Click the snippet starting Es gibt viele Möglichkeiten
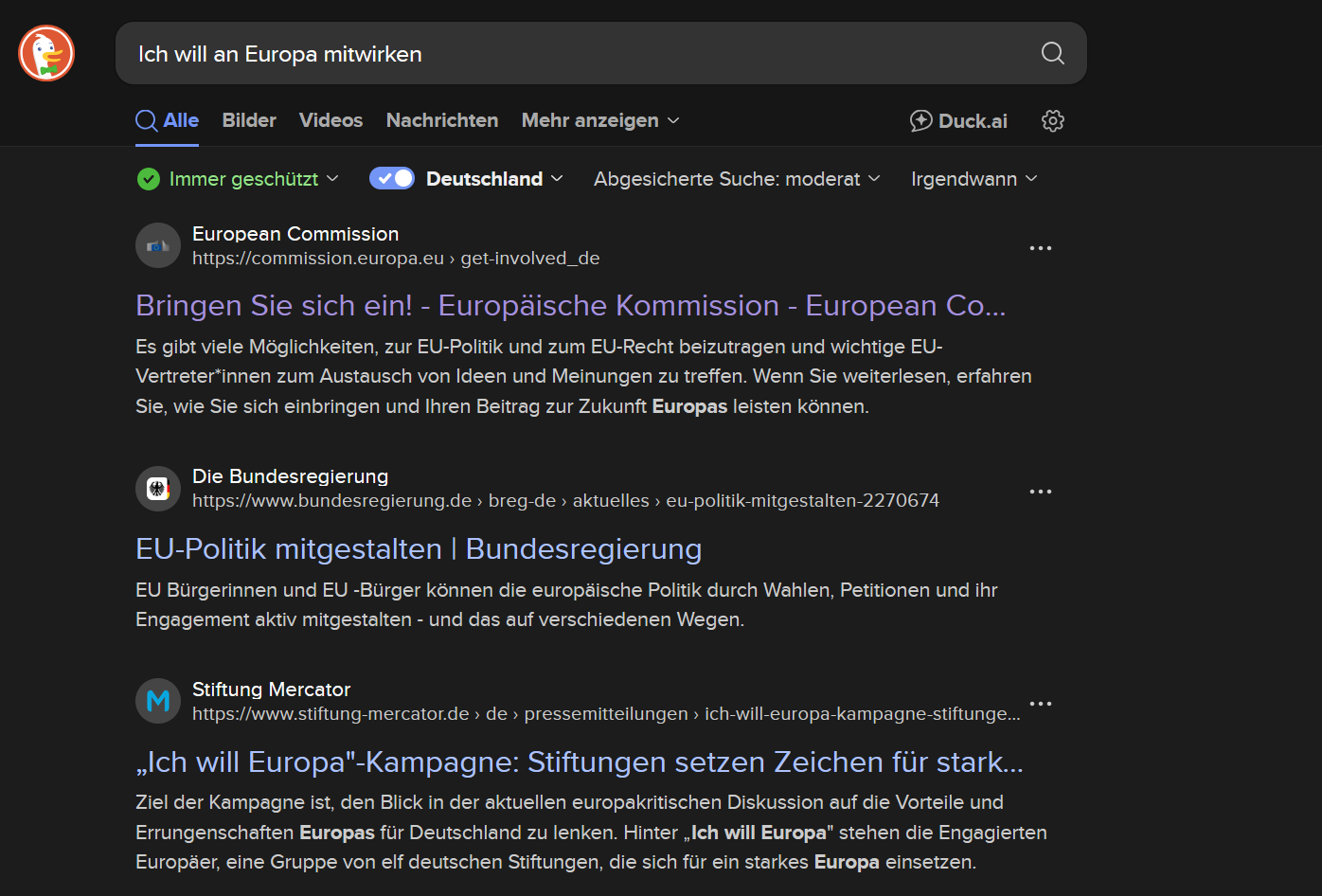This screenshot has width=1322, height=896. coord(583,376)
